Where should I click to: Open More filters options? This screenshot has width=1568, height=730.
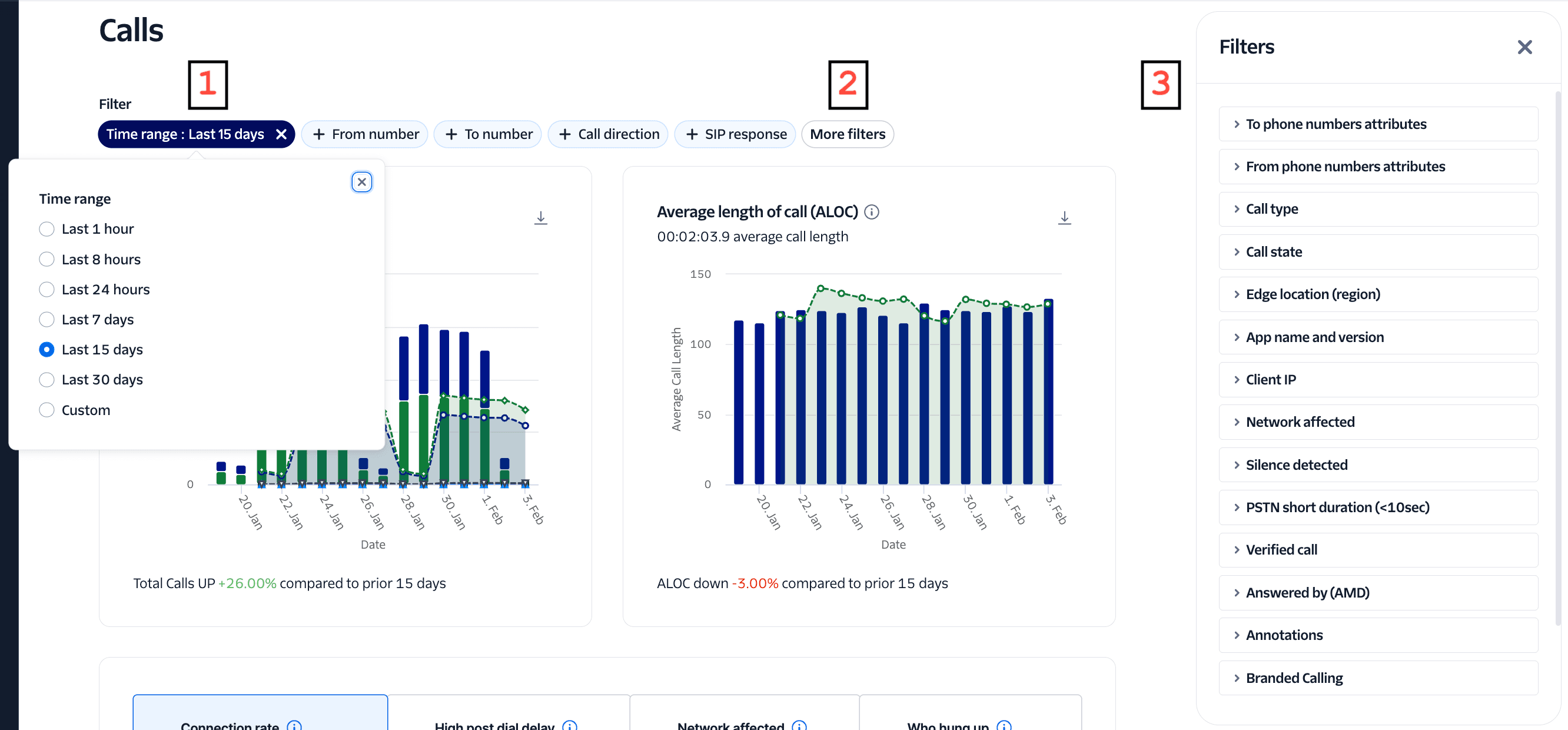pyautogui.click(x=848, y=134)
